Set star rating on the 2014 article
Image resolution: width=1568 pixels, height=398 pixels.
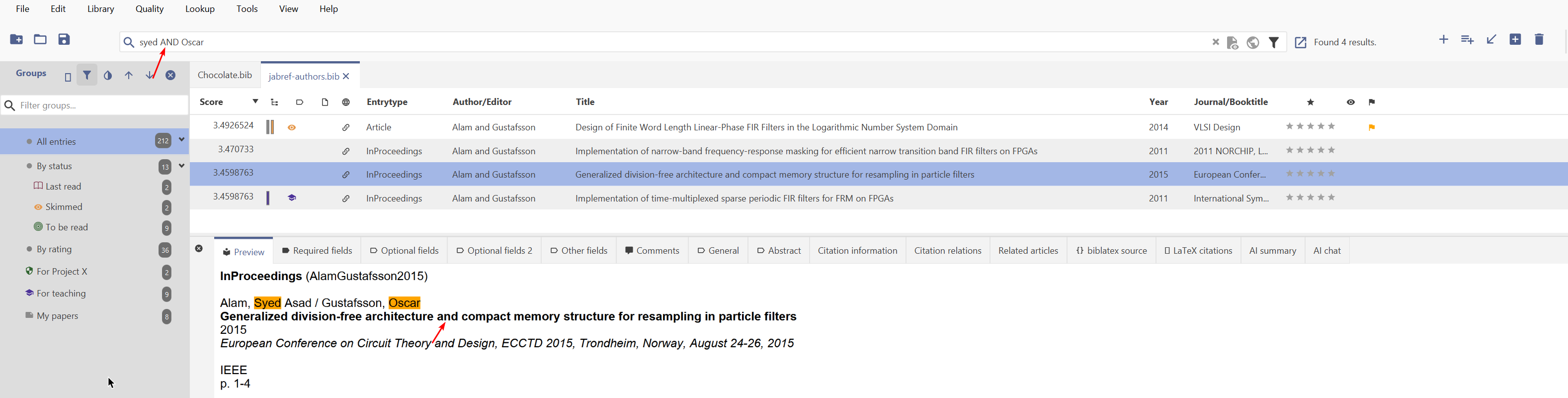[1310, 127]
